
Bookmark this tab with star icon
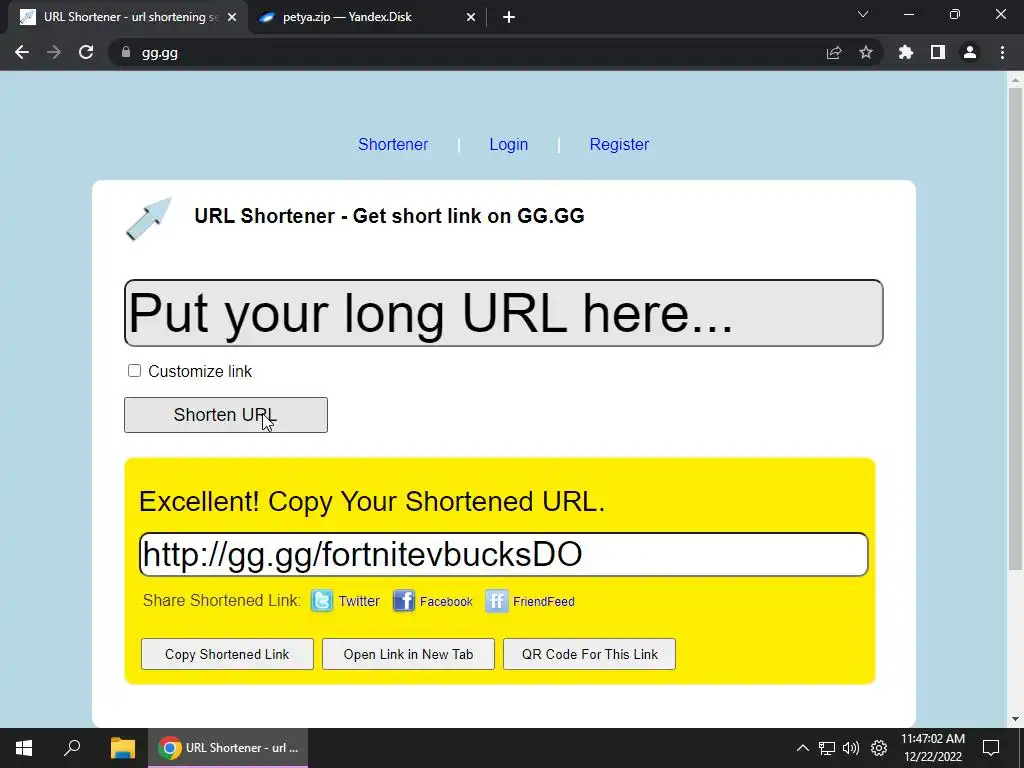pyautogui.click(x=866, y=52)
